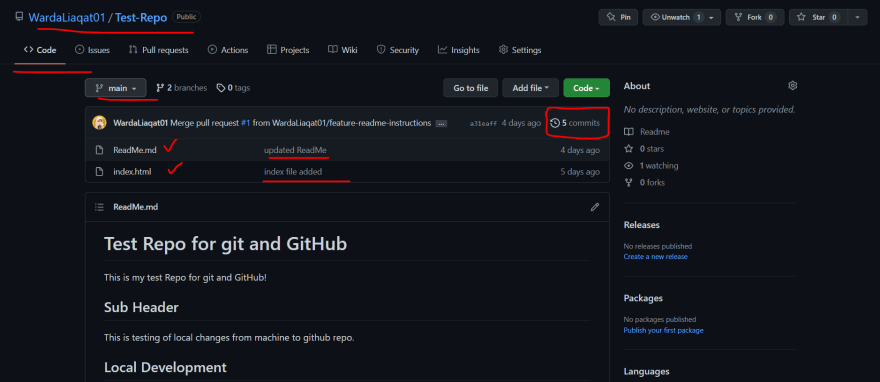This screenshot has width=880, height=382.
Task: Click the Go to file button
Action: coord(470,88)
